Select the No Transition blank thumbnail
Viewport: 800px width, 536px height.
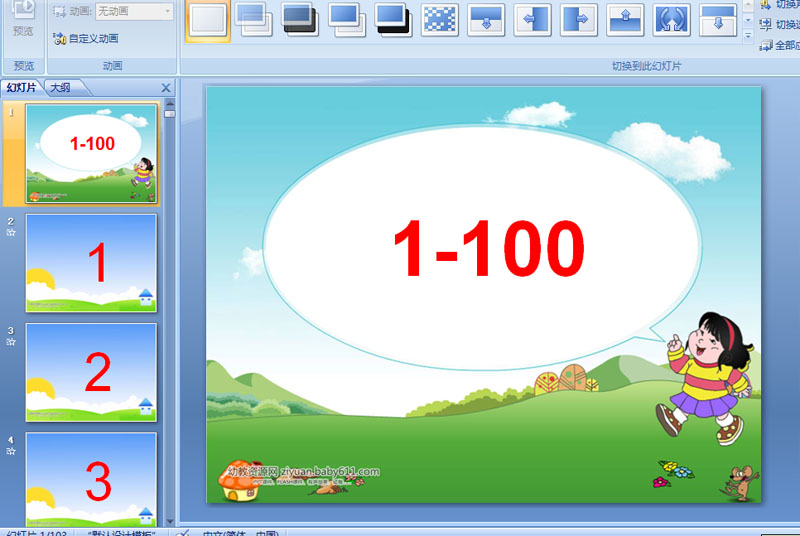208,20
